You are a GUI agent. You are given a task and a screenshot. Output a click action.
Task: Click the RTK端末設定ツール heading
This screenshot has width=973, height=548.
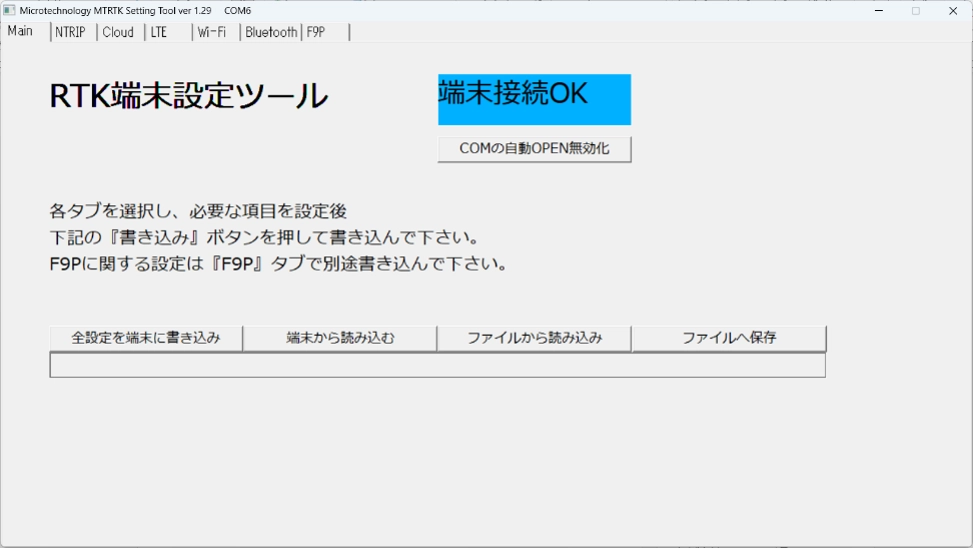click(189, 96)
